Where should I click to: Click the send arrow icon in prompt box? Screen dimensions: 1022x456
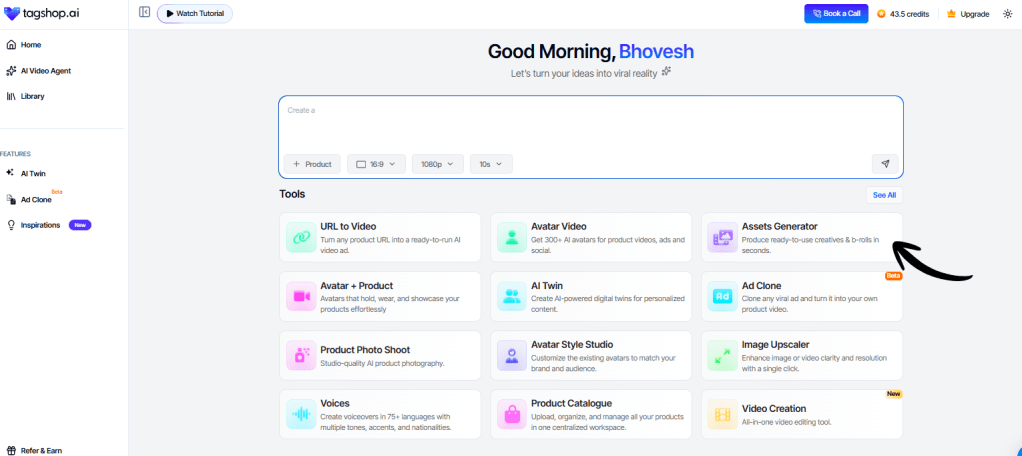[885, 164]
